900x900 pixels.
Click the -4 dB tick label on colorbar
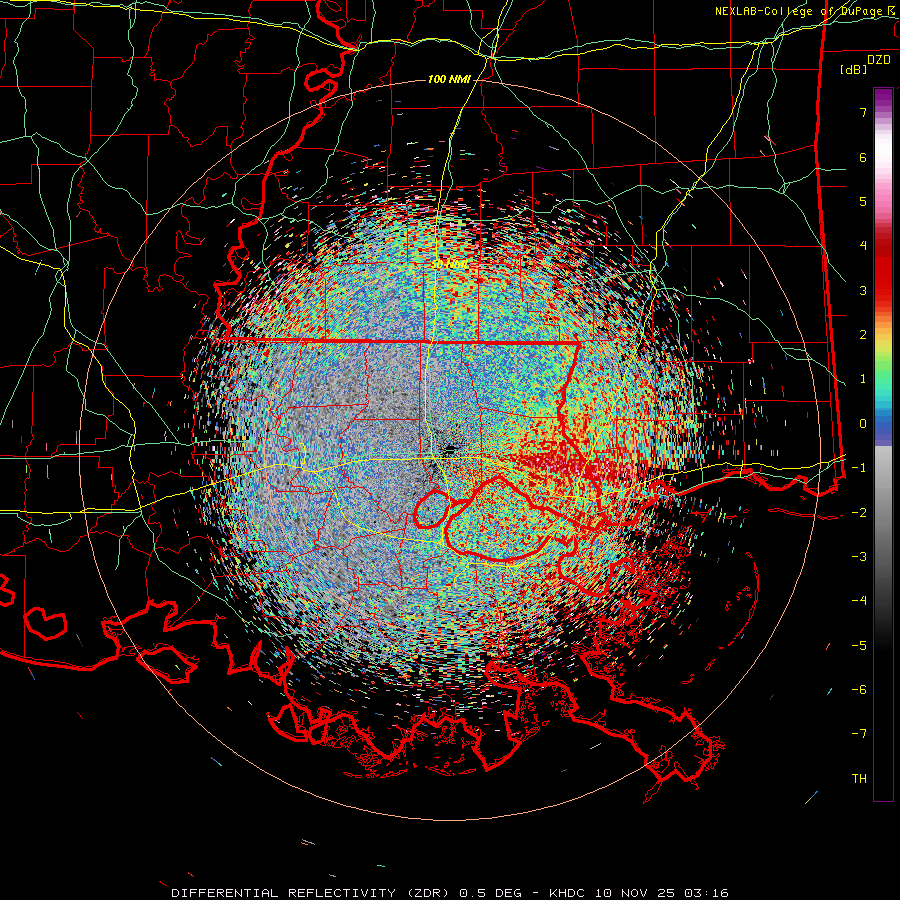point(859,601)
